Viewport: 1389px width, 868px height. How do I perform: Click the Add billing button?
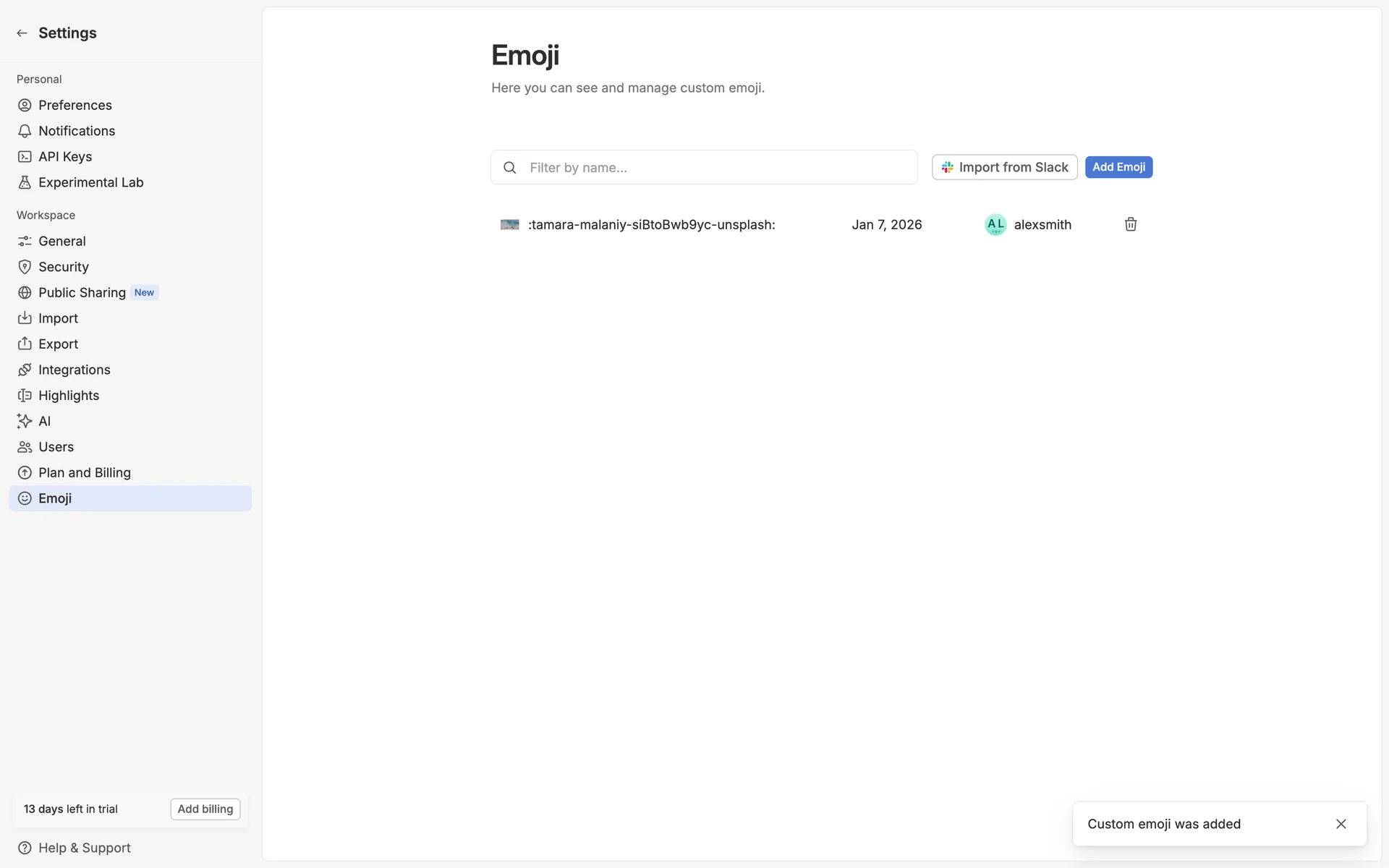click(x=205, y=809)
